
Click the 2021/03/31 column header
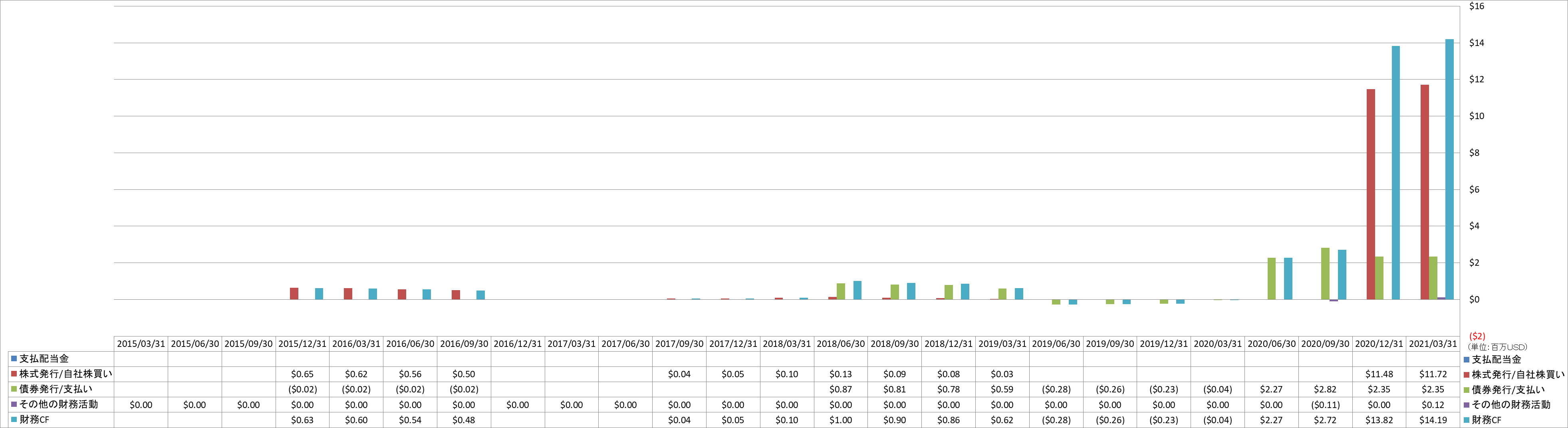tap(1433, 344)
